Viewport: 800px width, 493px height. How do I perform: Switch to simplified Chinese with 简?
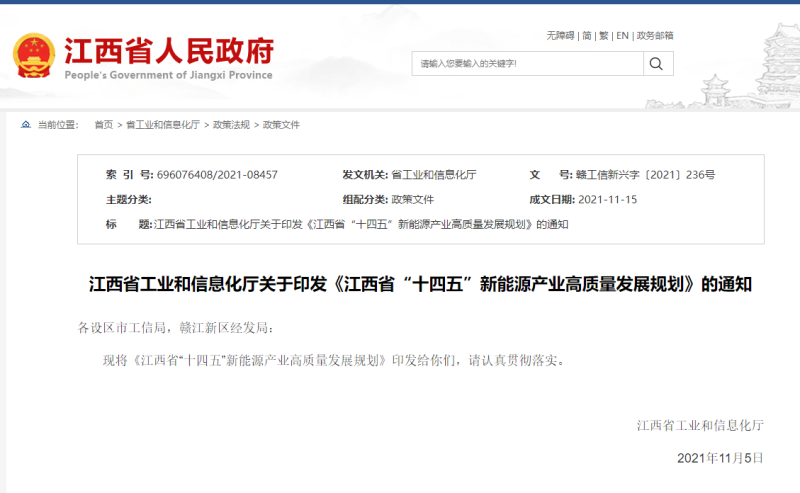587,35
